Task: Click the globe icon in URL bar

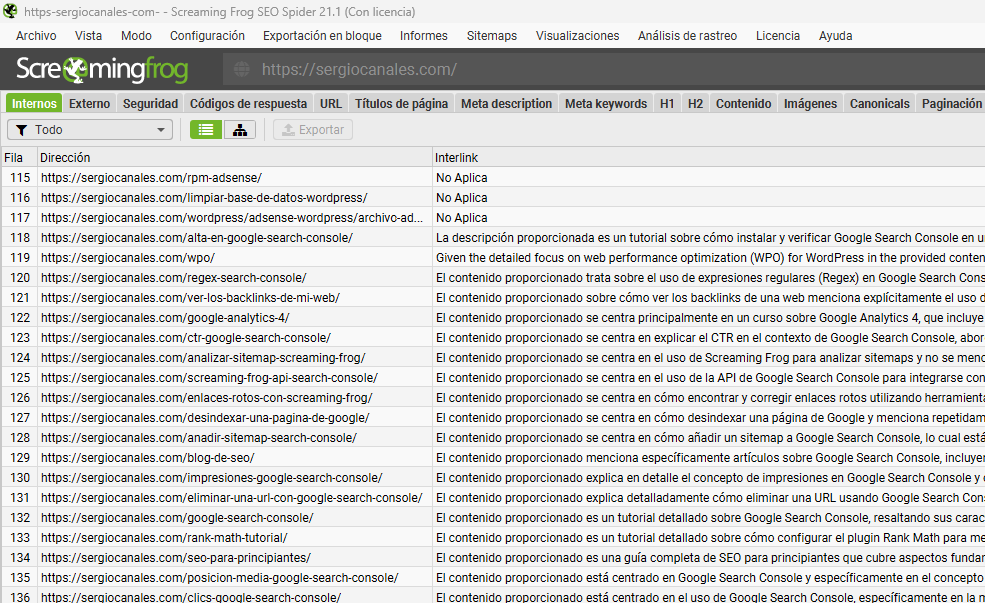Action: (x=242, y=69)
